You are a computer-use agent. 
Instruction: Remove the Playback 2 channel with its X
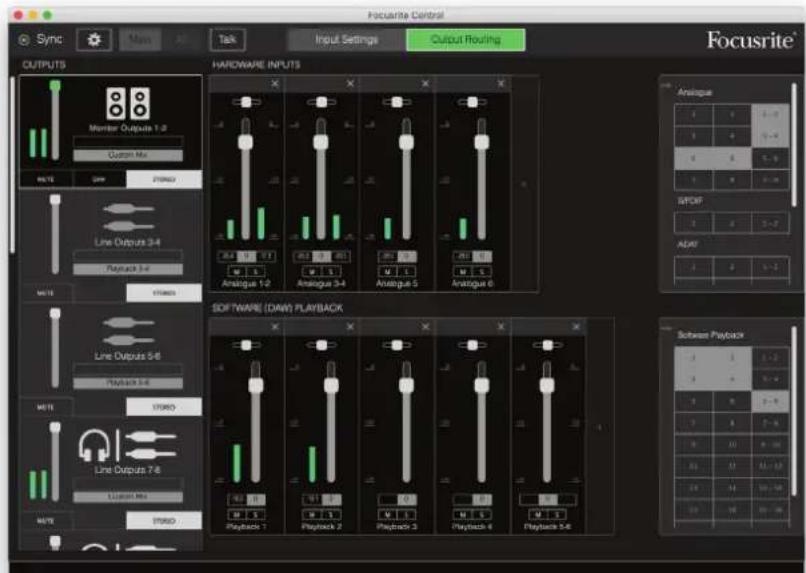coord(350,326)
